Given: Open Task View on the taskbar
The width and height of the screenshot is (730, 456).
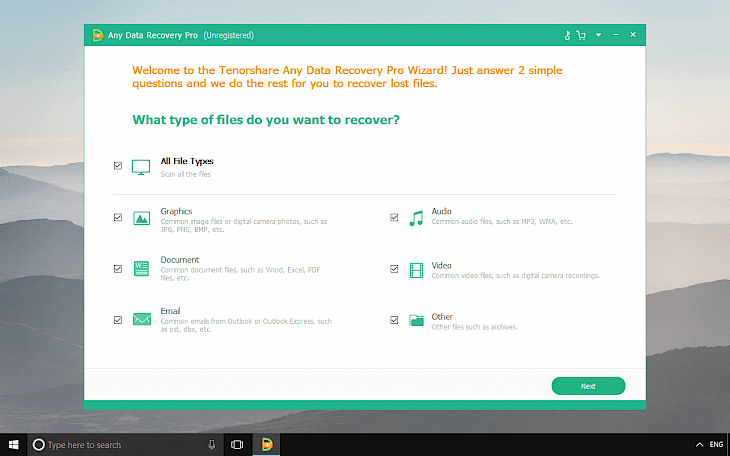Looking at the screenshot, I should pyautogui.click(x=237, y=445).
